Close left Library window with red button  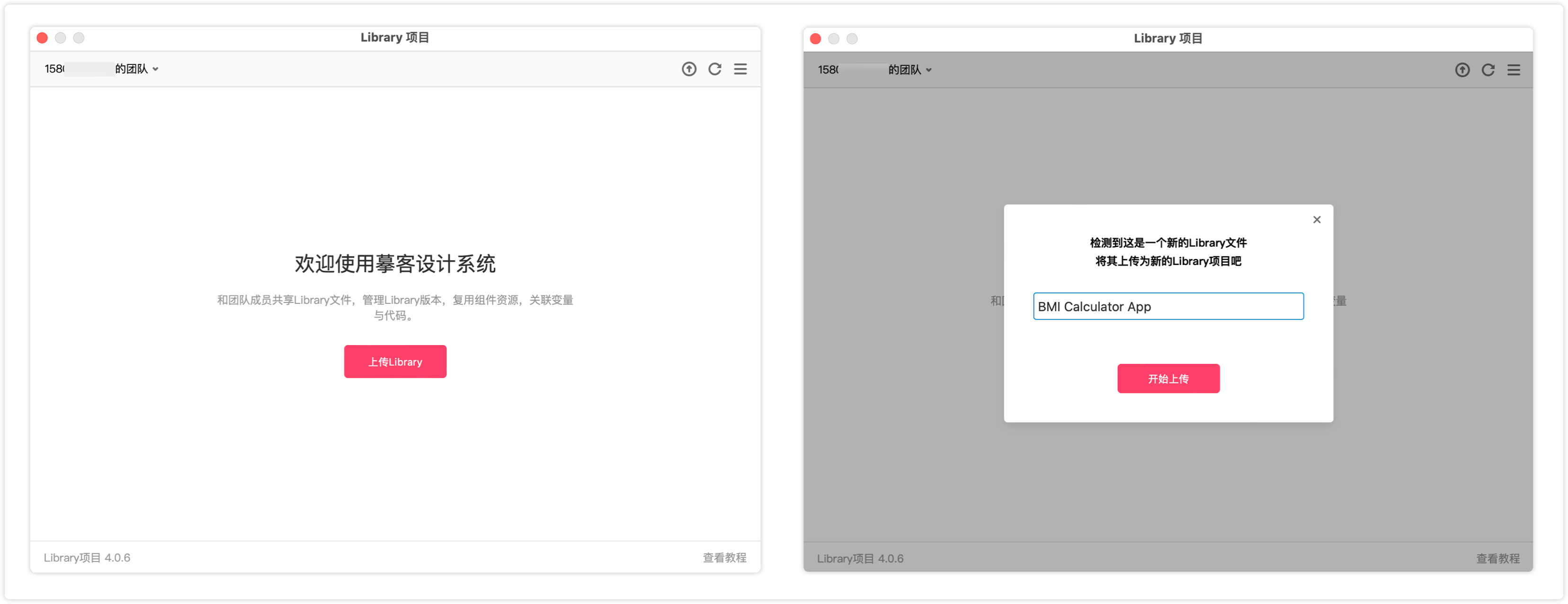pyautogui.click(x=42, y=38)
